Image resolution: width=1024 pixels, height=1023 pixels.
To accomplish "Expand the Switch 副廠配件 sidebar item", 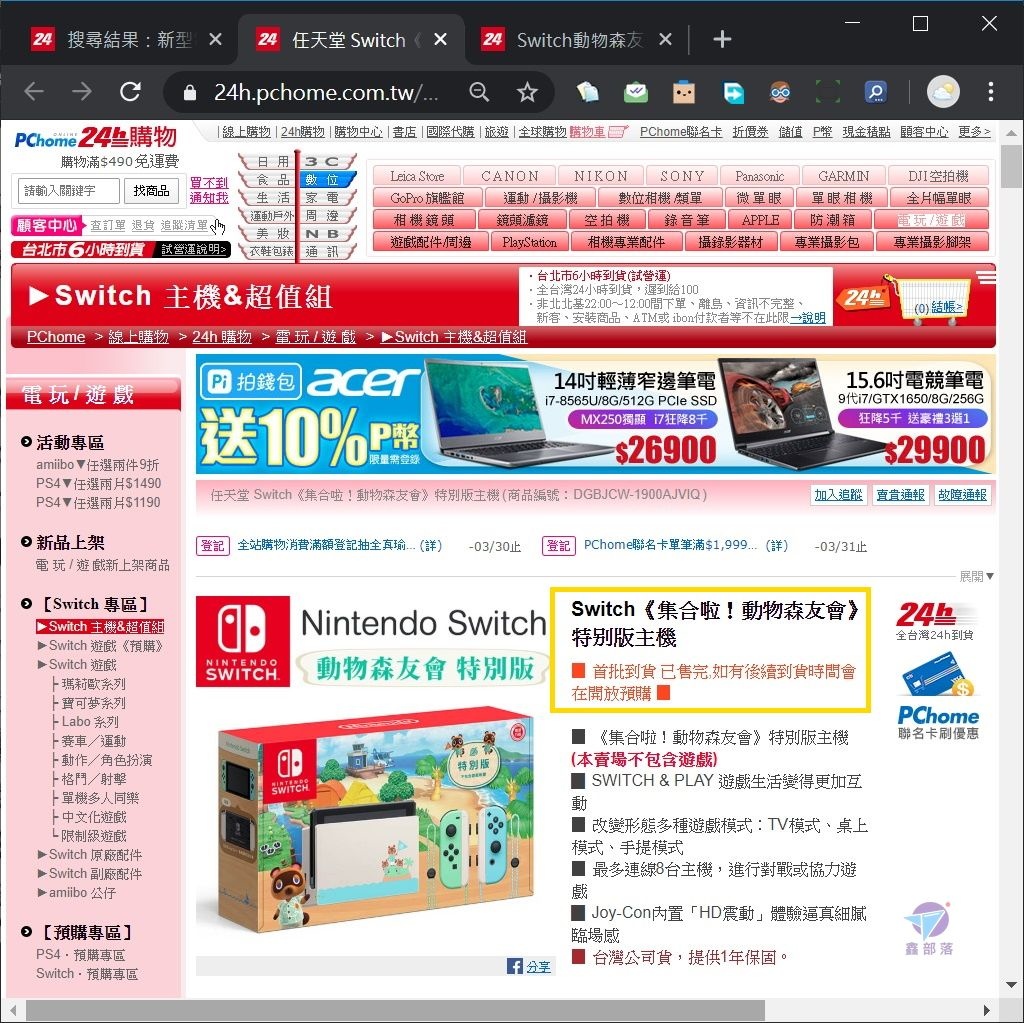I will (89, 873).
